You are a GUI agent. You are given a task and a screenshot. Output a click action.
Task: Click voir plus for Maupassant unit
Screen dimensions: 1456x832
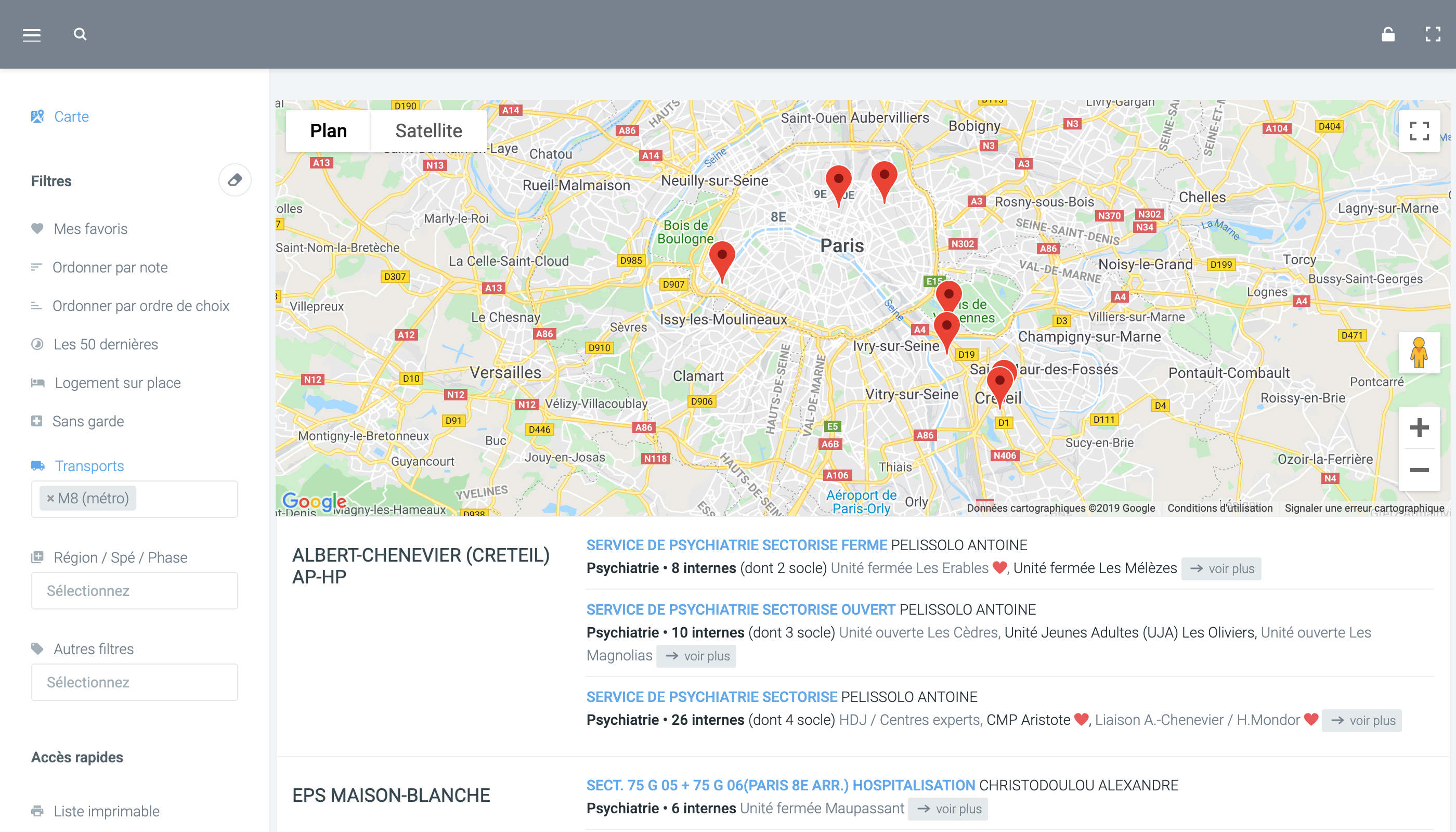(948, 809)
